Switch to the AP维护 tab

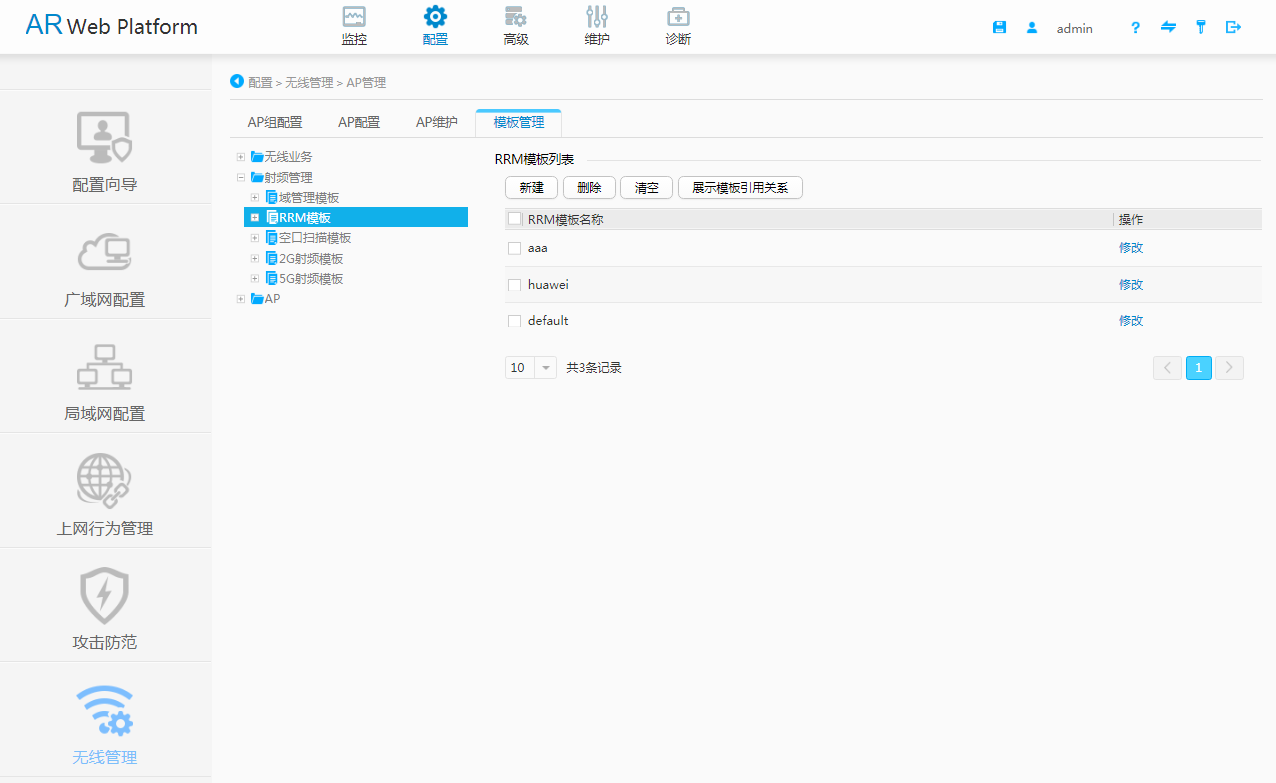437,122
